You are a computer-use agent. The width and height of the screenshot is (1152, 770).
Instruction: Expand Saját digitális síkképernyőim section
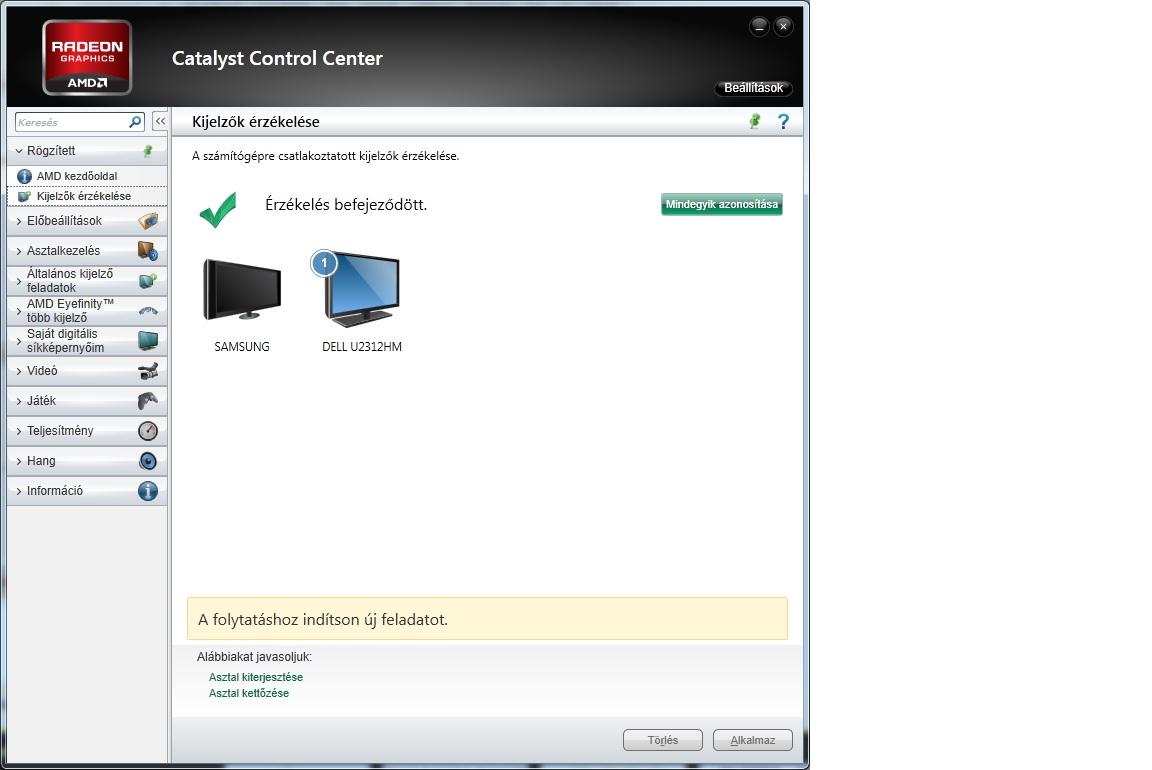[x=19, y=342]
